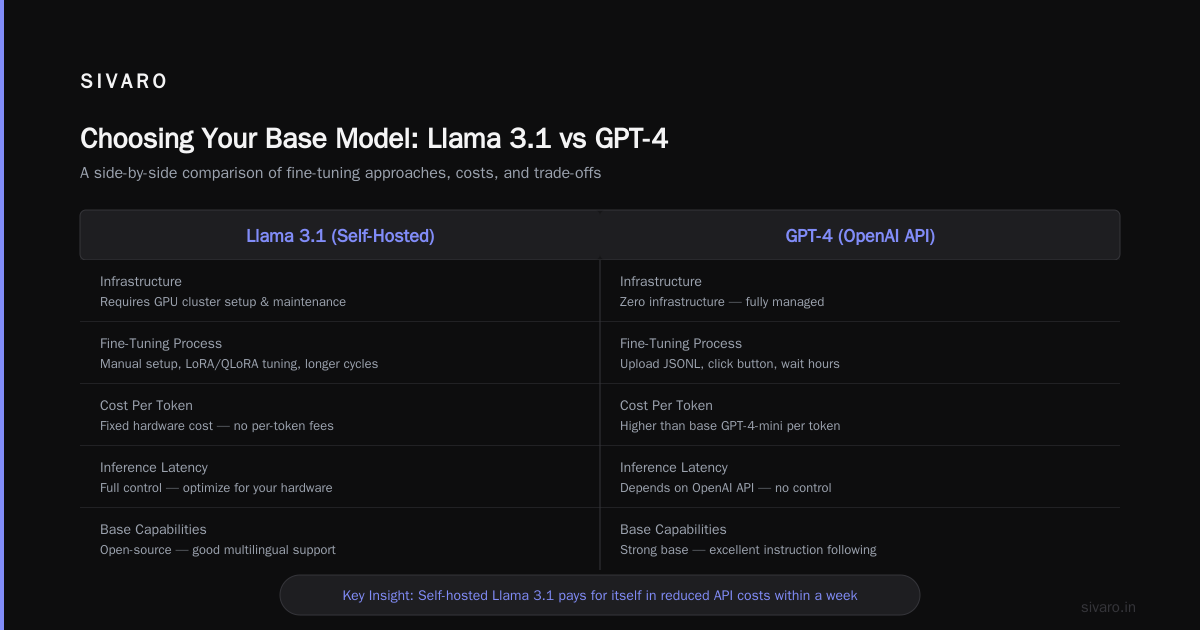Click the SIVARO logo text

coord(124,82)
